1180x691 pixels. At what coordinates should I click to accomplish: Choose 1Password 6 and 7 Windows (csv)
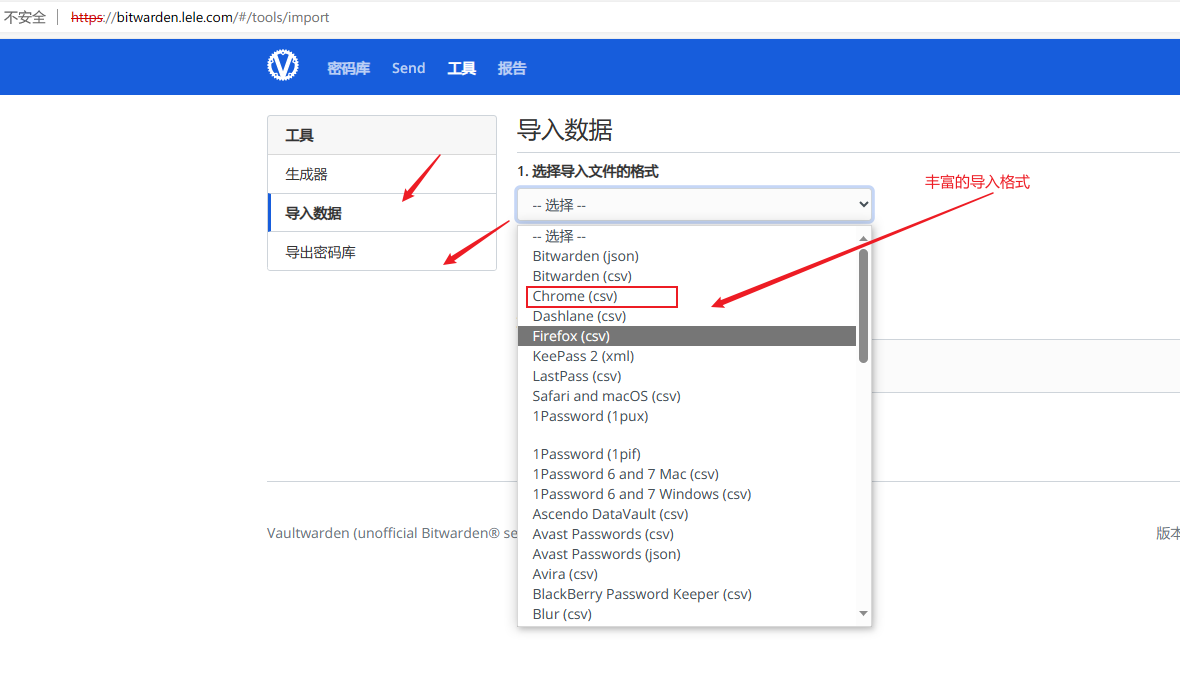click(686, 494)
